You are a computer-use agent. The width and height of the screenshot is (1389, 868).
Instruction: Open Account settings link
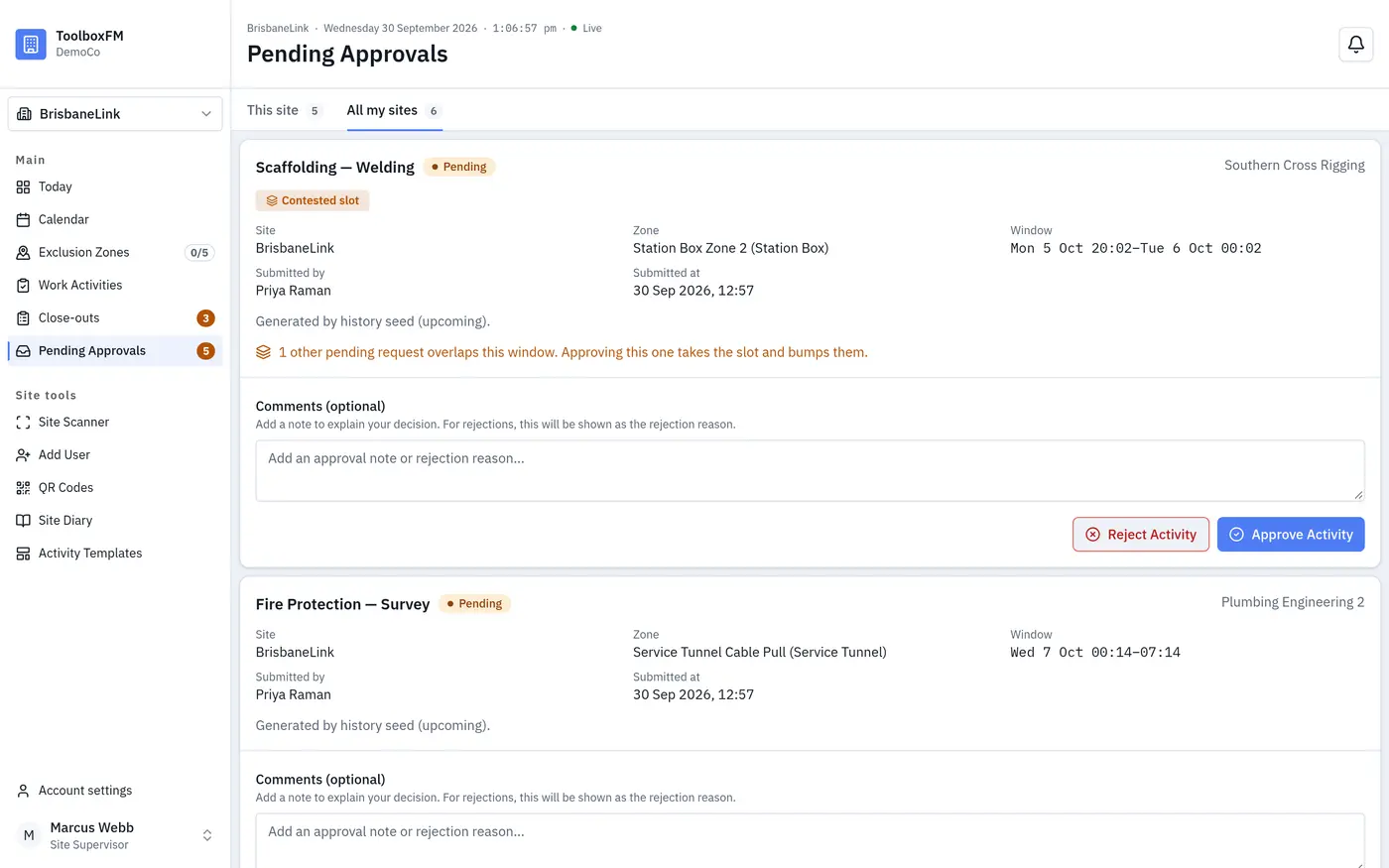(x=115, y=791)
